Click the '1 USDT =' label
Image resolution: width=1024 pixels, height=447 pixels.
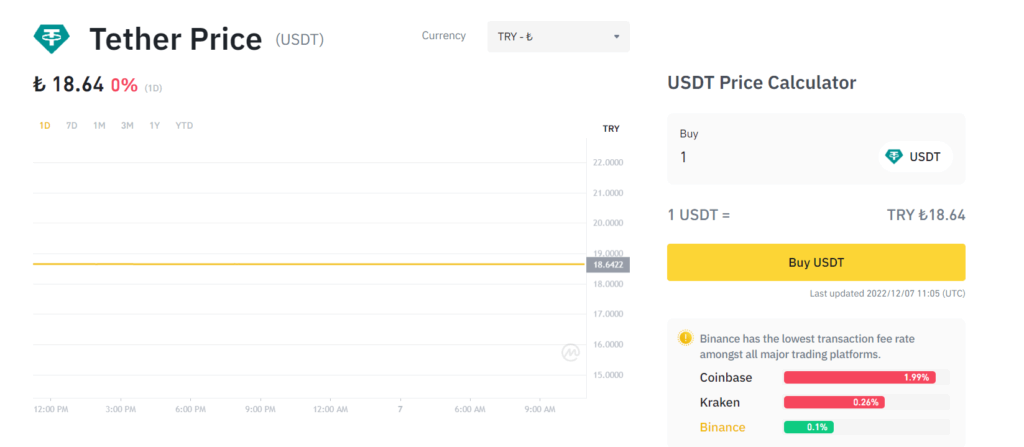click(698, 215)
